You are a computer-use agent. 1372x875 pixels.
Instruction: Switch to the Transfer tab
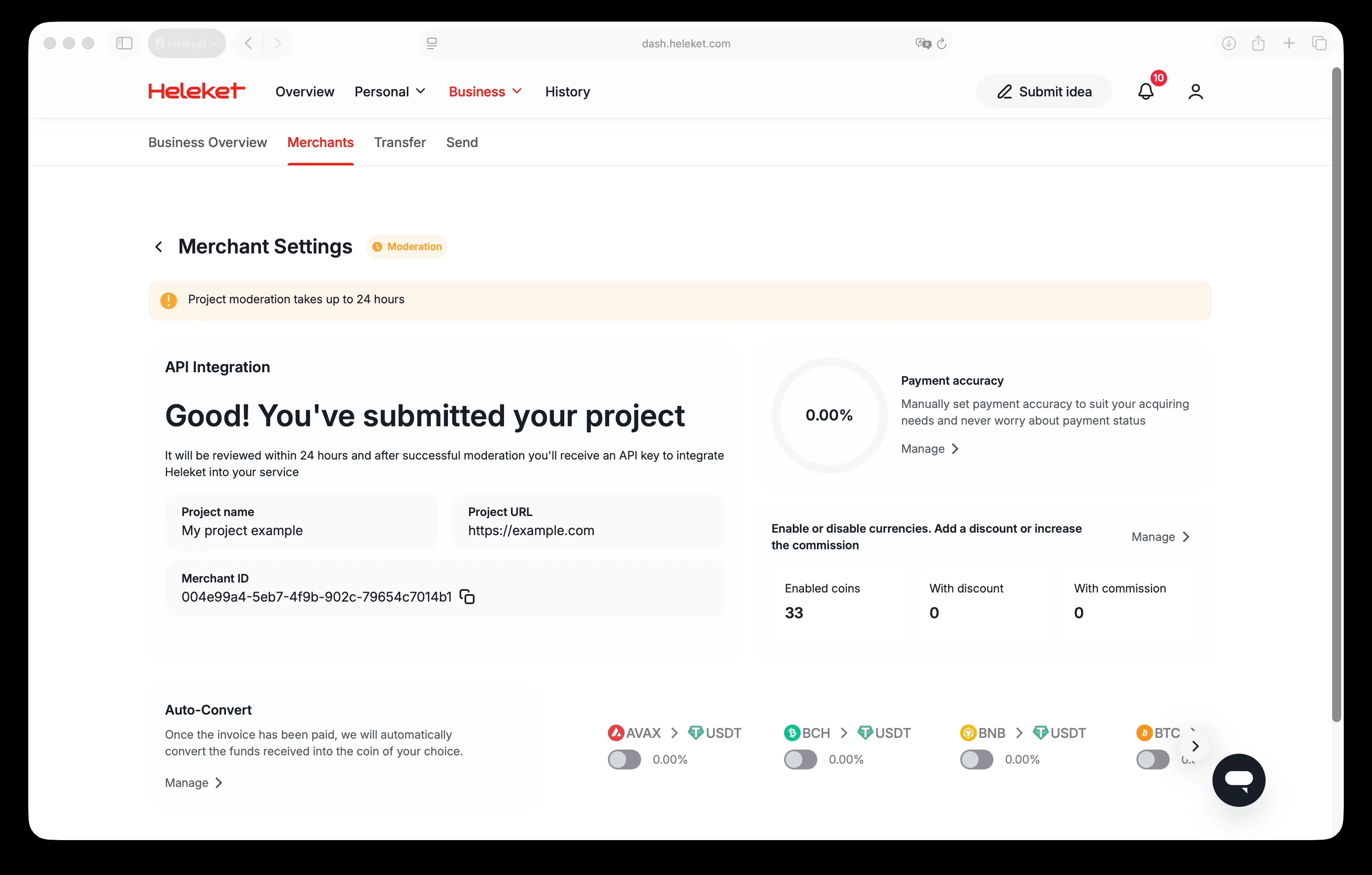click(x=399, y=143)
